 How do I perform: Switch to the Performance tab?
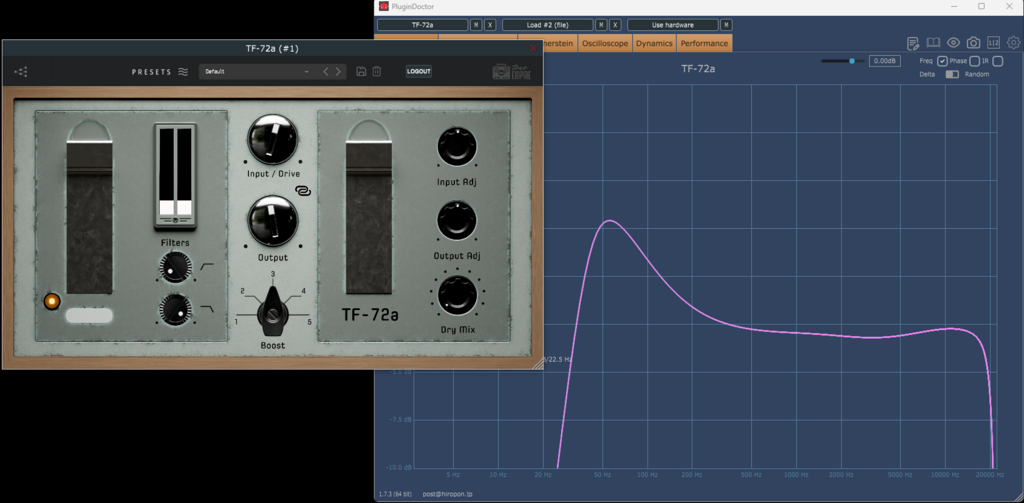point(705,43)
